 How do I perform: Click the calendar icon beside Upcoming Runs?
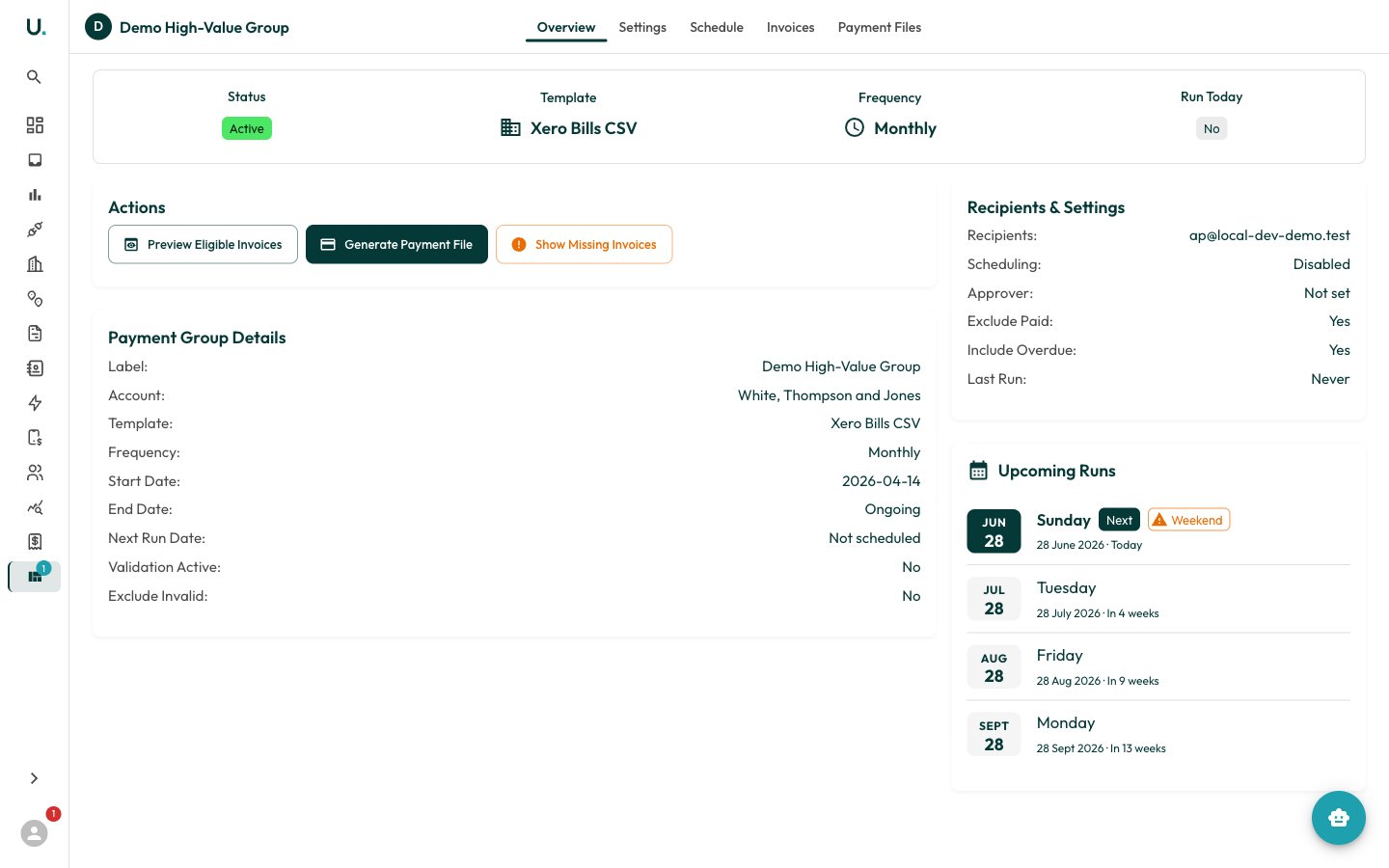(978, 471)
